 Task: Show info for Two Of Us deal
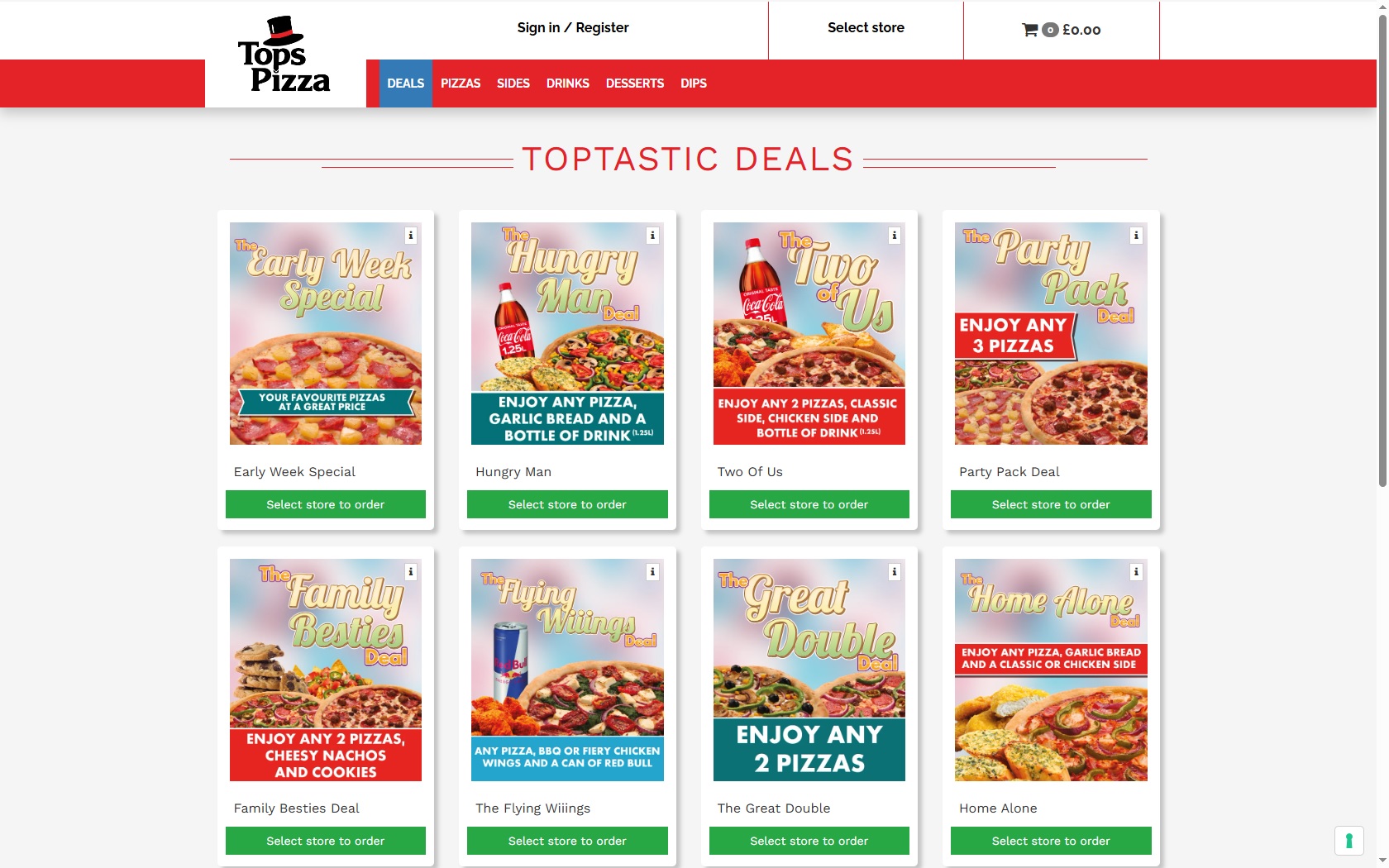[x=894, y=236]
